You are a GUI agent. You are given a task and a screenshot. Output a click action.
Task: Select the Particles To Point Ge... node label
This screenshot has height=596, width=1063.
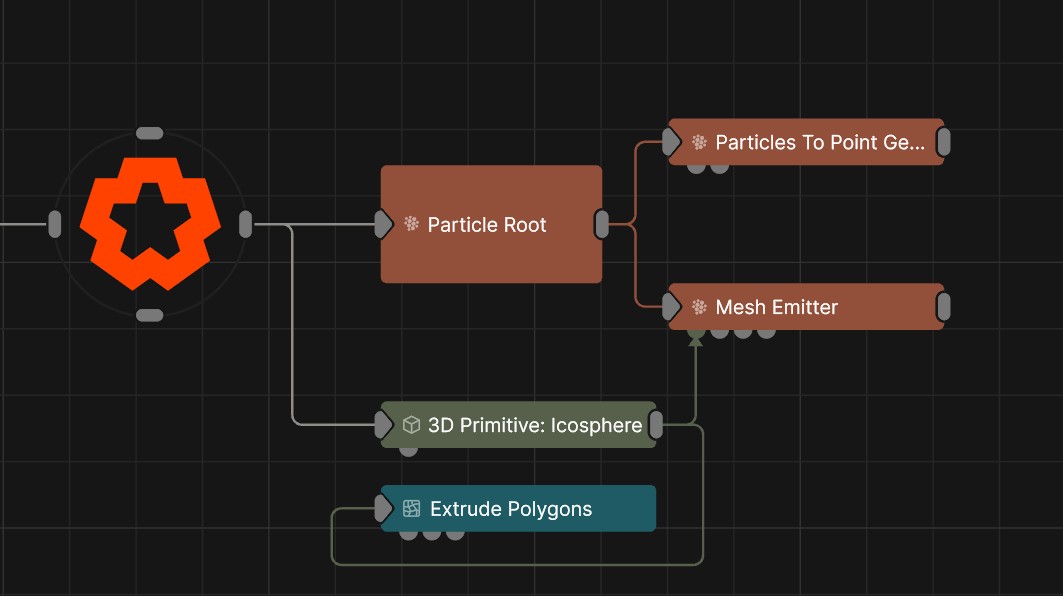[820, 143]
